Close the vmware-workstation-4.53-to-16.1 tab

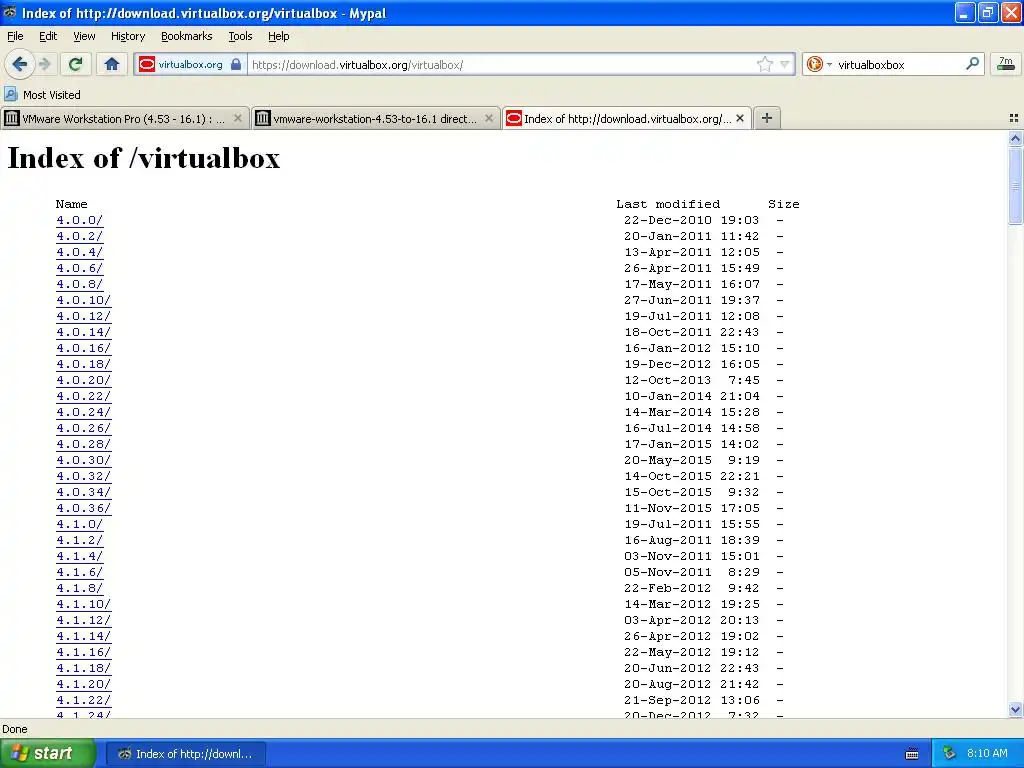(x=488, y=118)
